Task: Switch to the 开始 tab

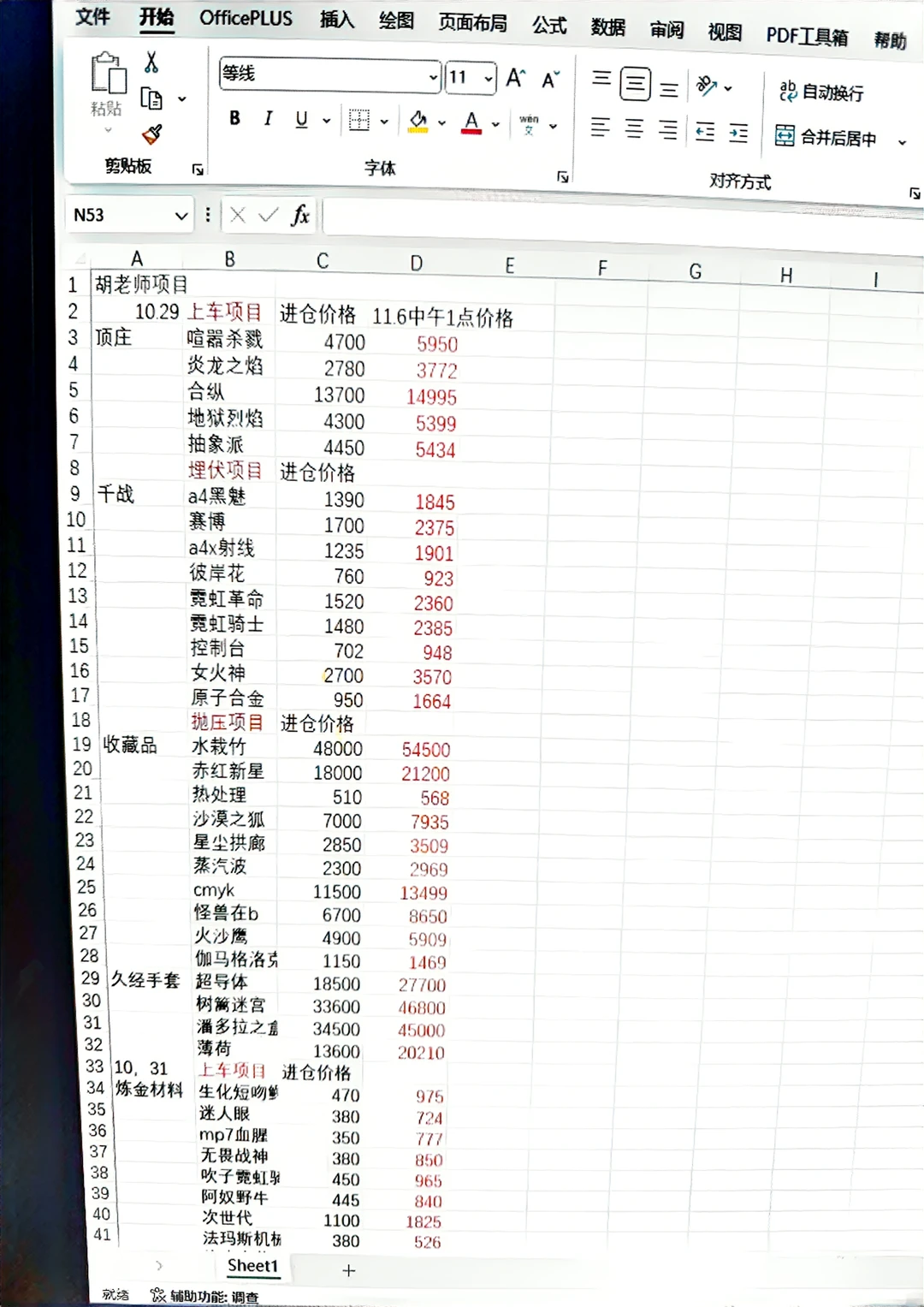Action: 157,17
